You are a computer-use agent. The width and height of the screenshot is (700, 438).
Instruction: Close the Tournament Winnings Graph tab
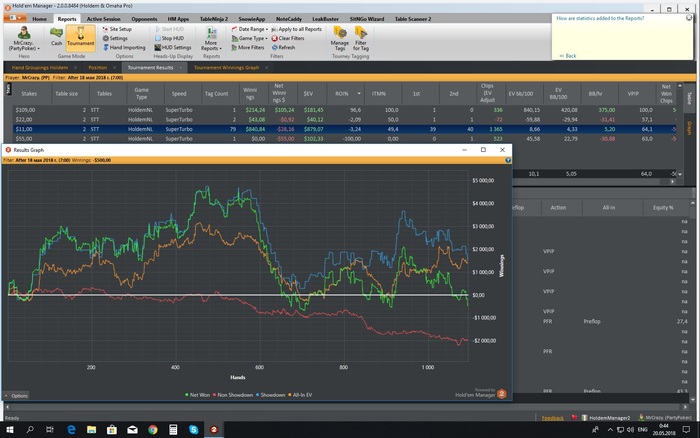267,68
